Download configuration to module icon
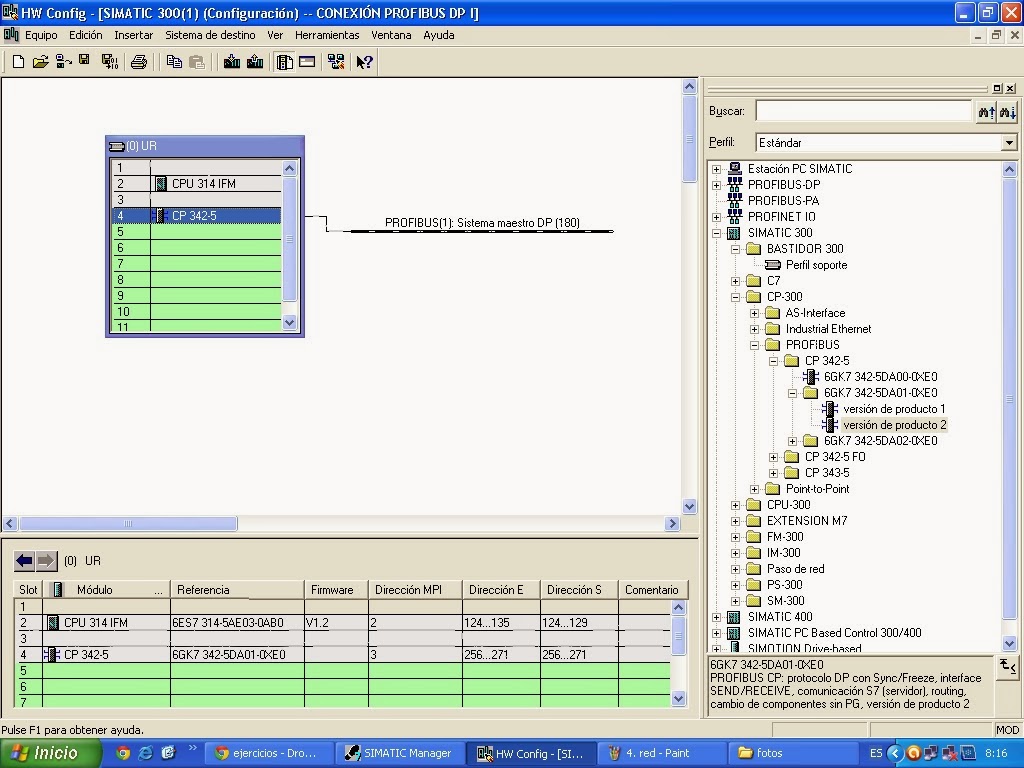 (x=232, y=62)
